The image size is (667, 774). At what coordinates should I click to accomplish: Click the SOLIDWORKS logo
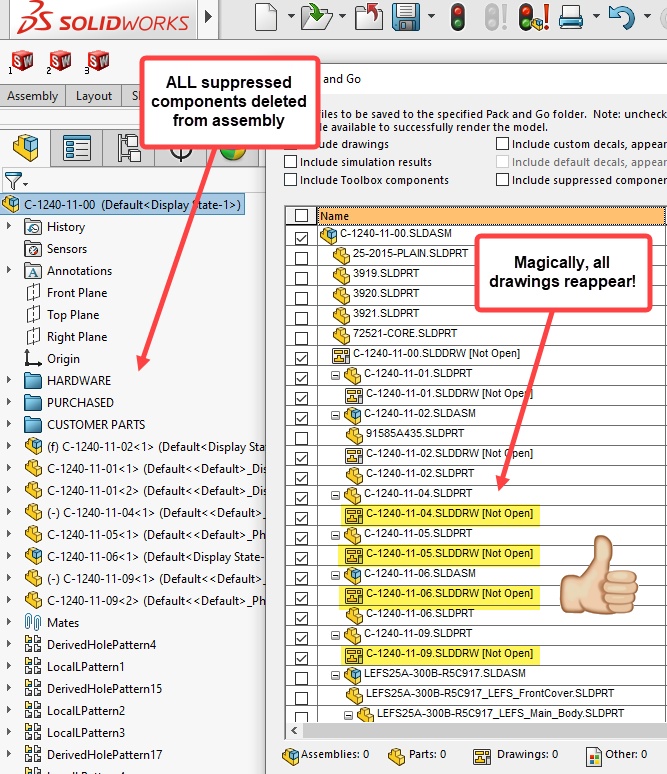point(103,19)
